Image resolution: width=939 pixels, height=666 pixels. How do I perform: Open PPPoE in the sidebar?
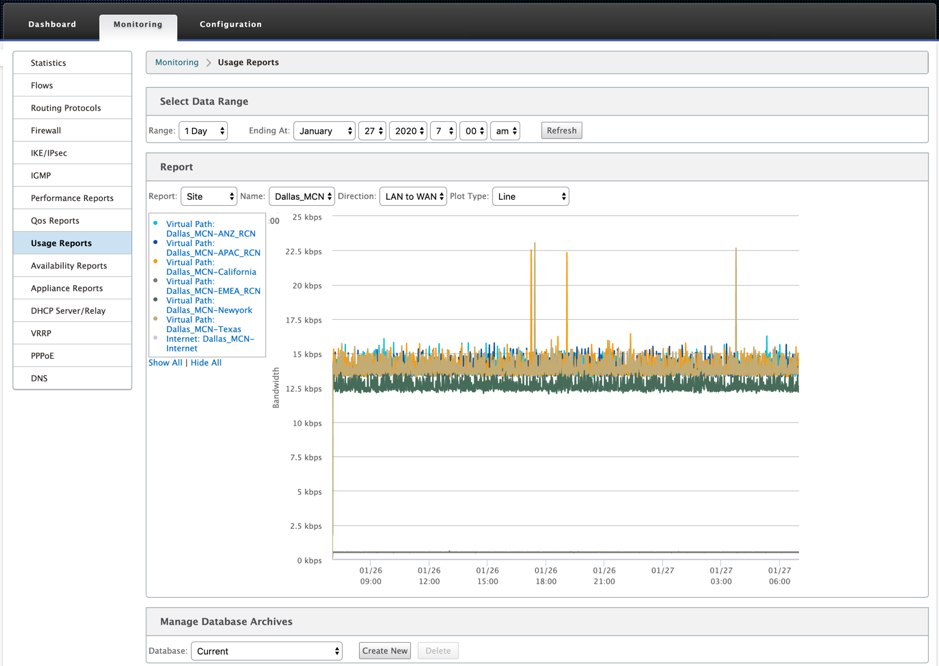pos(72,356)
